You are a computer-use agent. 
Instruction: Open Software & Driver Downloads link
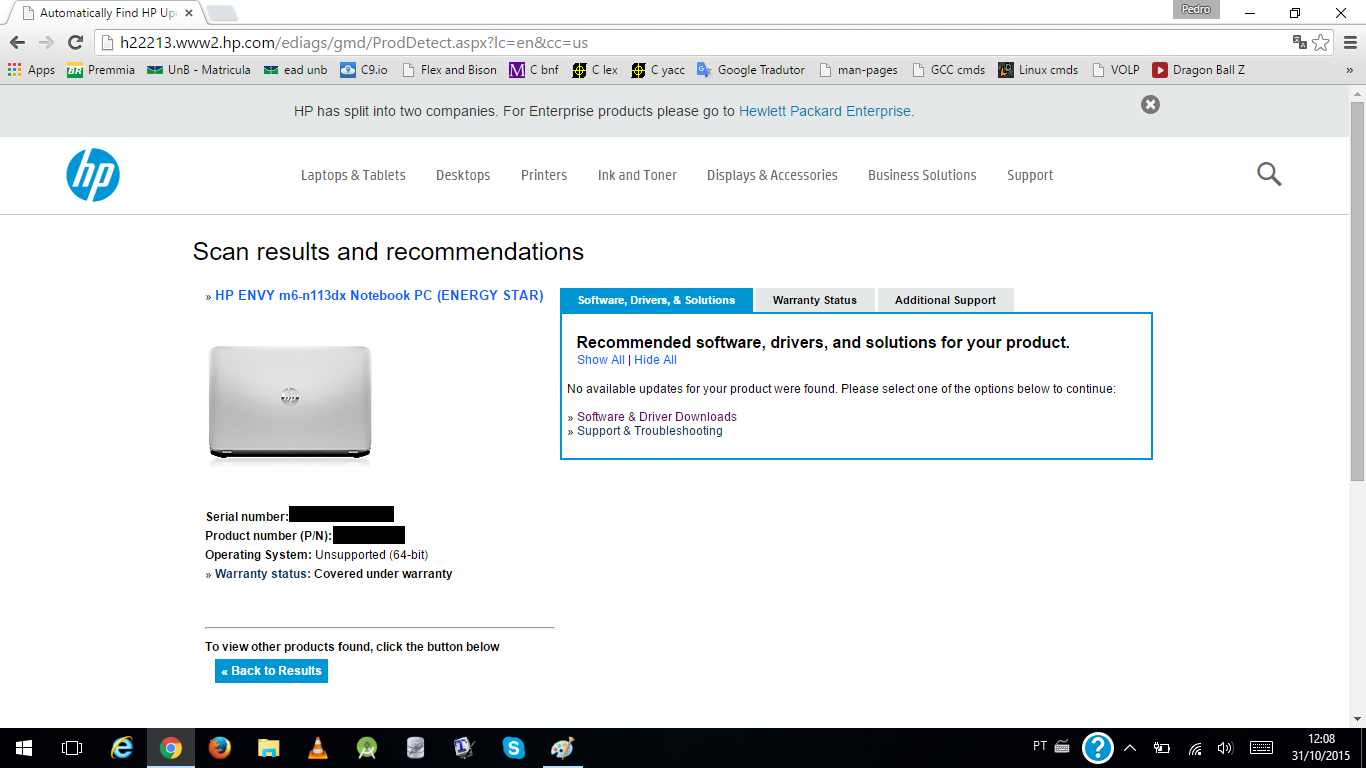657,417
